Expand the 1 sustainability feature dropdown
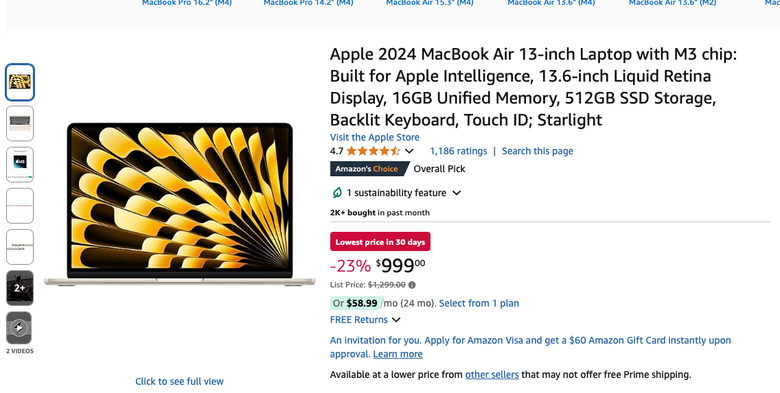 [457, 193]
